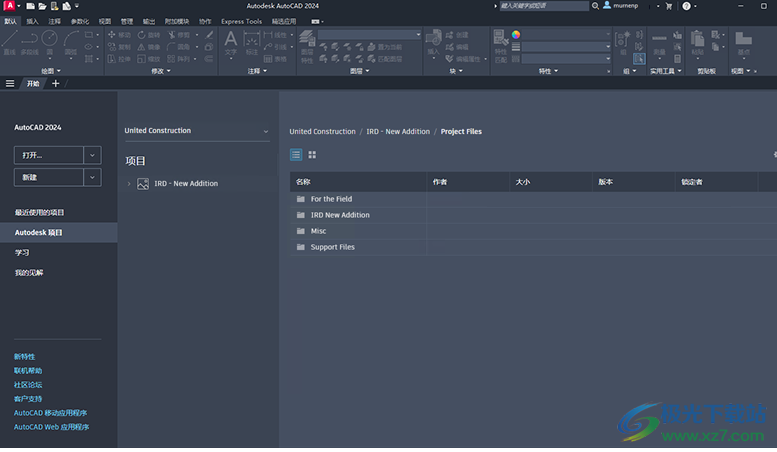The image size is (777, 452).
Task: Click the Trim (修剪) tool
Action: coord(179,35)
